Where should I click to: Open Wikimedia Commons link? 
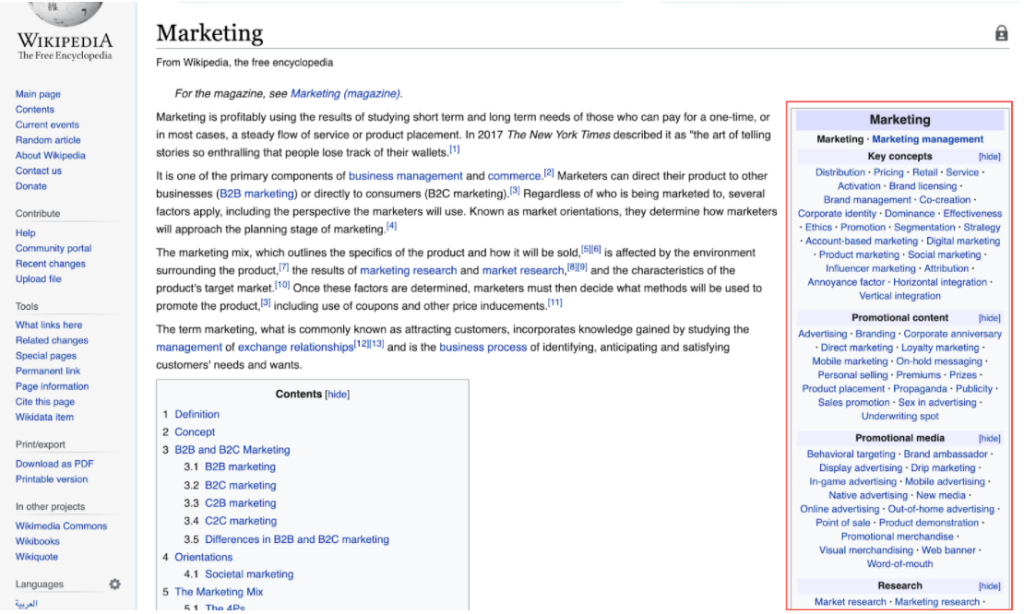pos(61,526)
